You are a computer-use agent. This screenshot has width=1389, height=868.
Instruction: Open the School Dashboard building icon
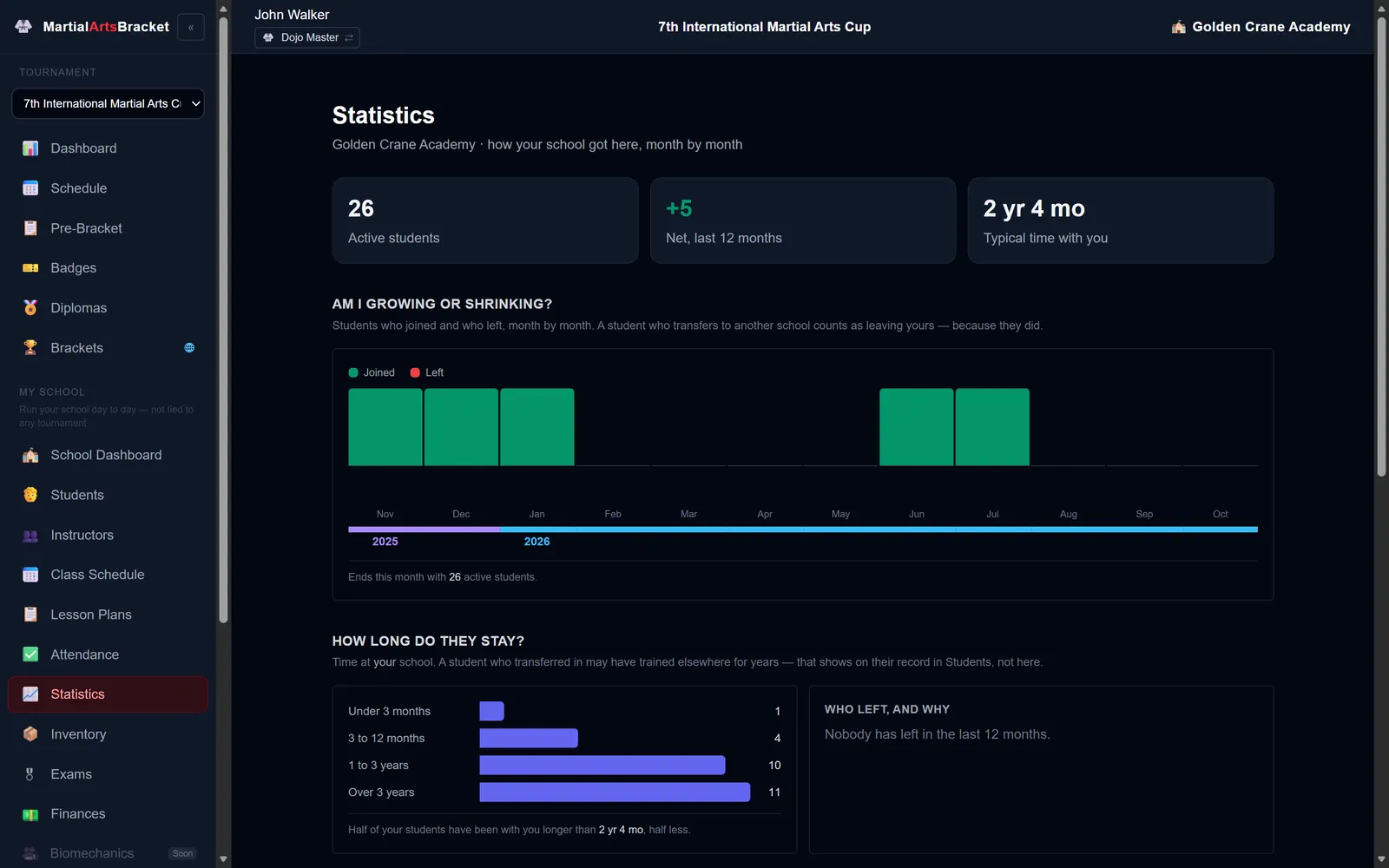coord(30,455)
